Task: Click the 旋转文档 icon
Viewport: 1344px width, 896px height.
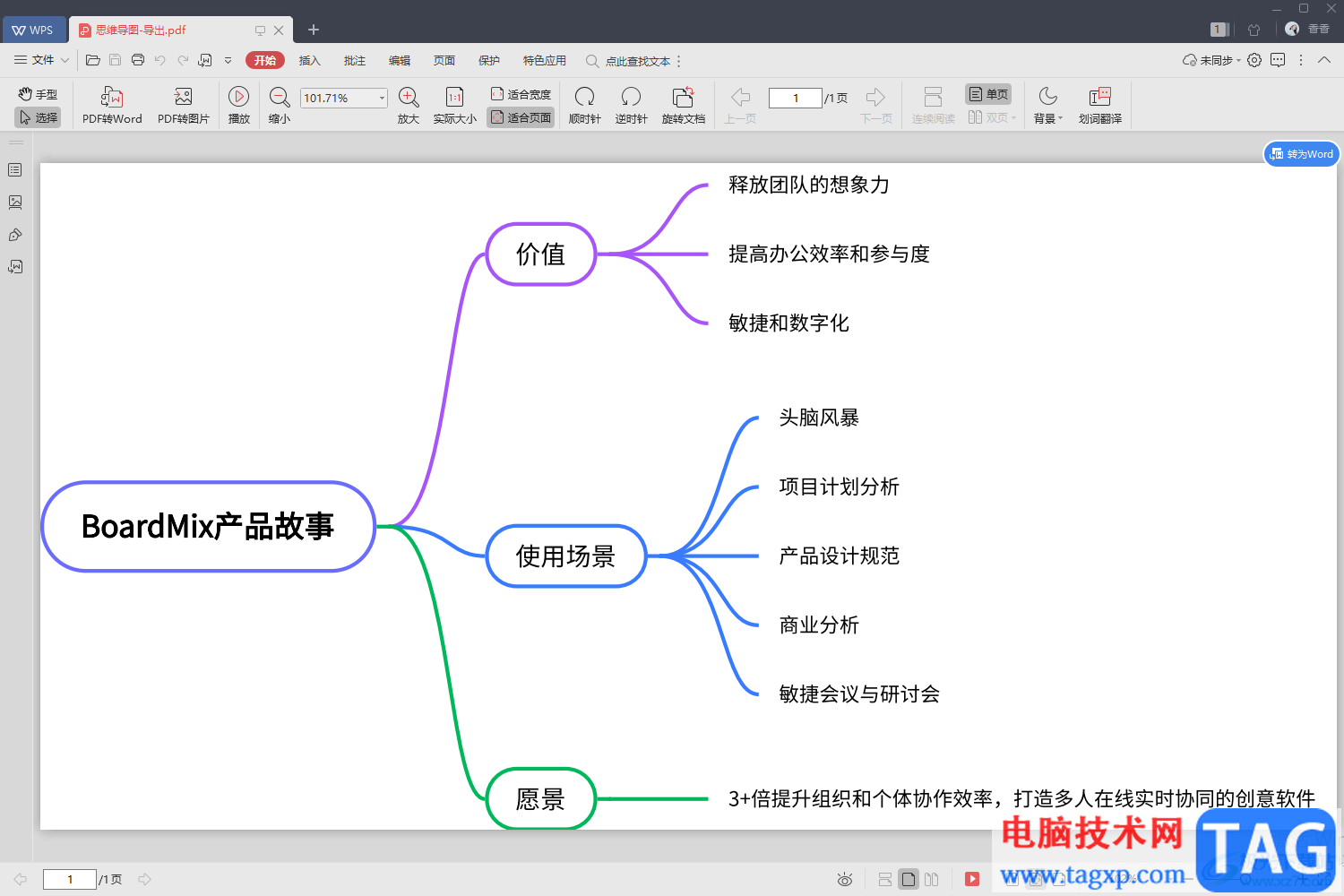Action: pyautogui.click(x=684, y=106)
